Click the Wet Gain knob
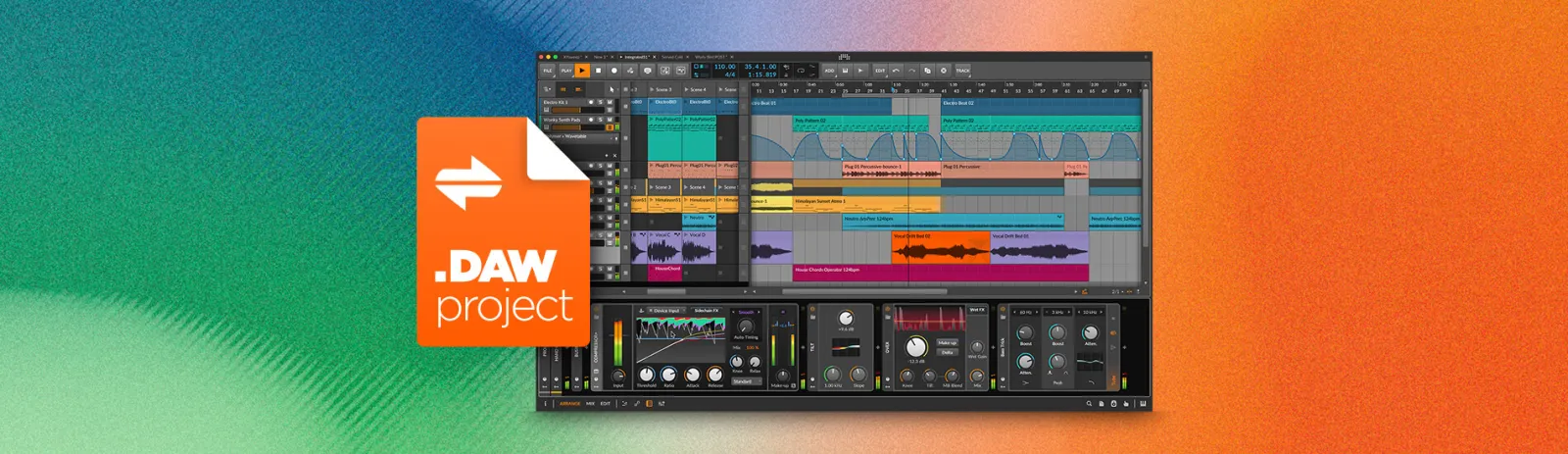Screen dimensions: 1568x454 click(x=977, y=347)
